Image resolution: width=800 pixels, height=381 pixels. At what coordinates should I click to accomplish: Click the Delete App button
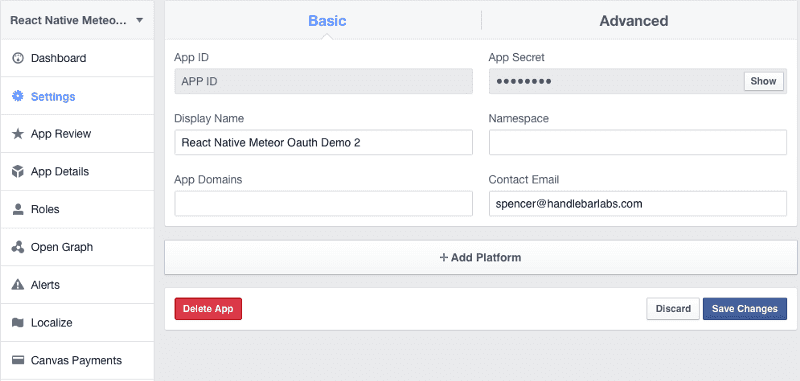[x=208, y=309]
